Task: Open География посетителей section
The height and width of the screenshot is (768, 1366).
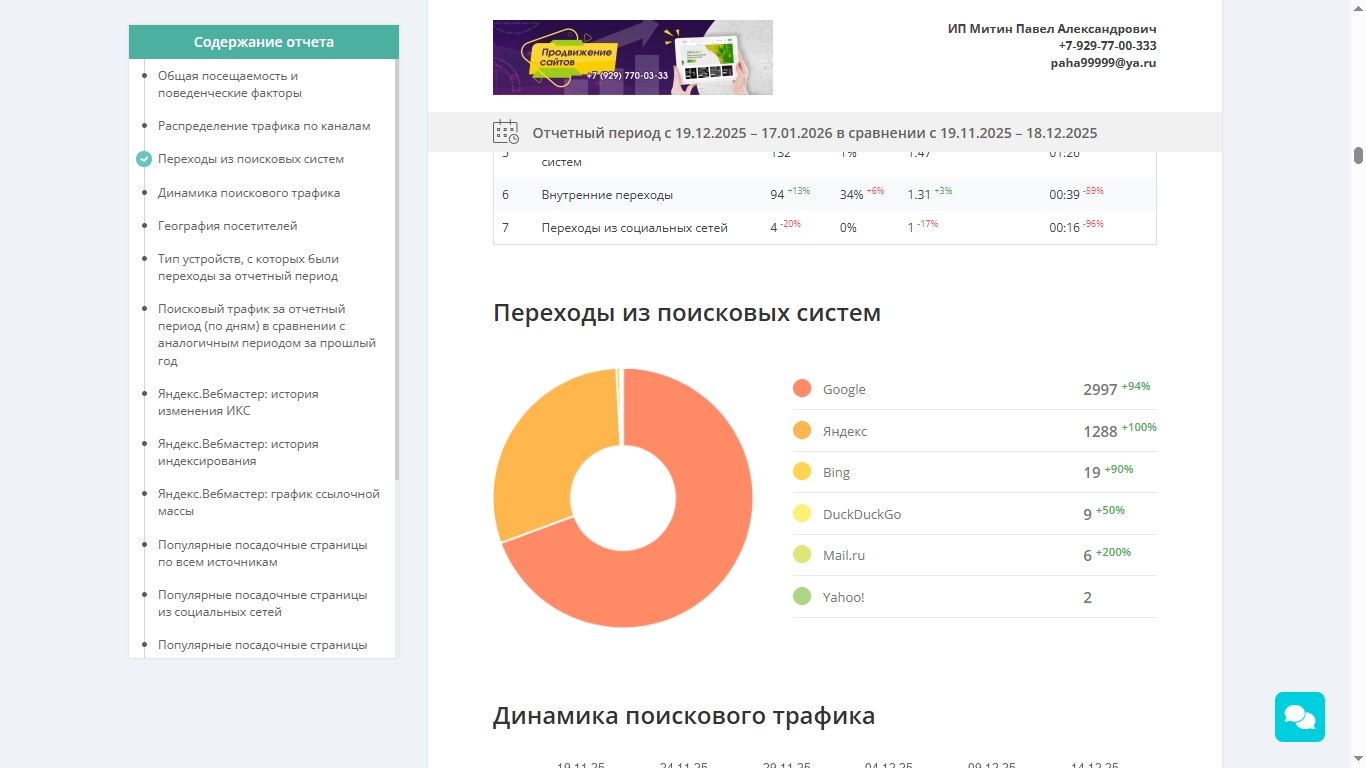Action: [227, 226]
